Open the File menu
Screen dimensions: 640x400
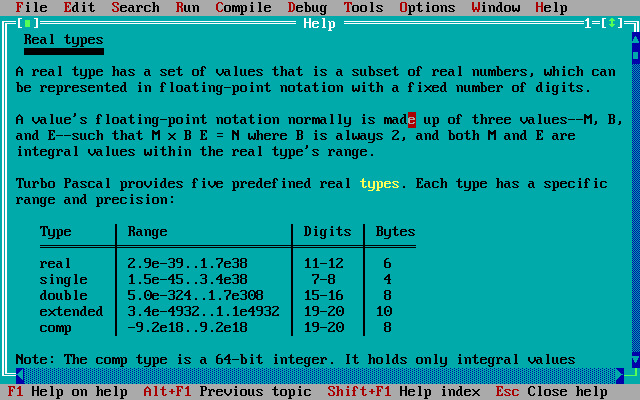[31, 7]
